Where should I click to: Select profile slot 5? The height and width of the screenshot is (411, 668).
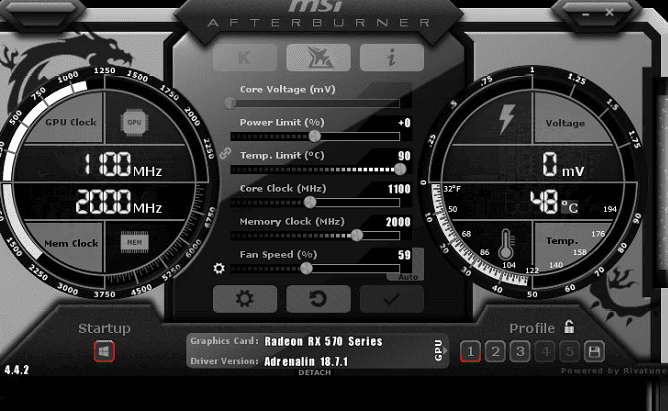570,352
